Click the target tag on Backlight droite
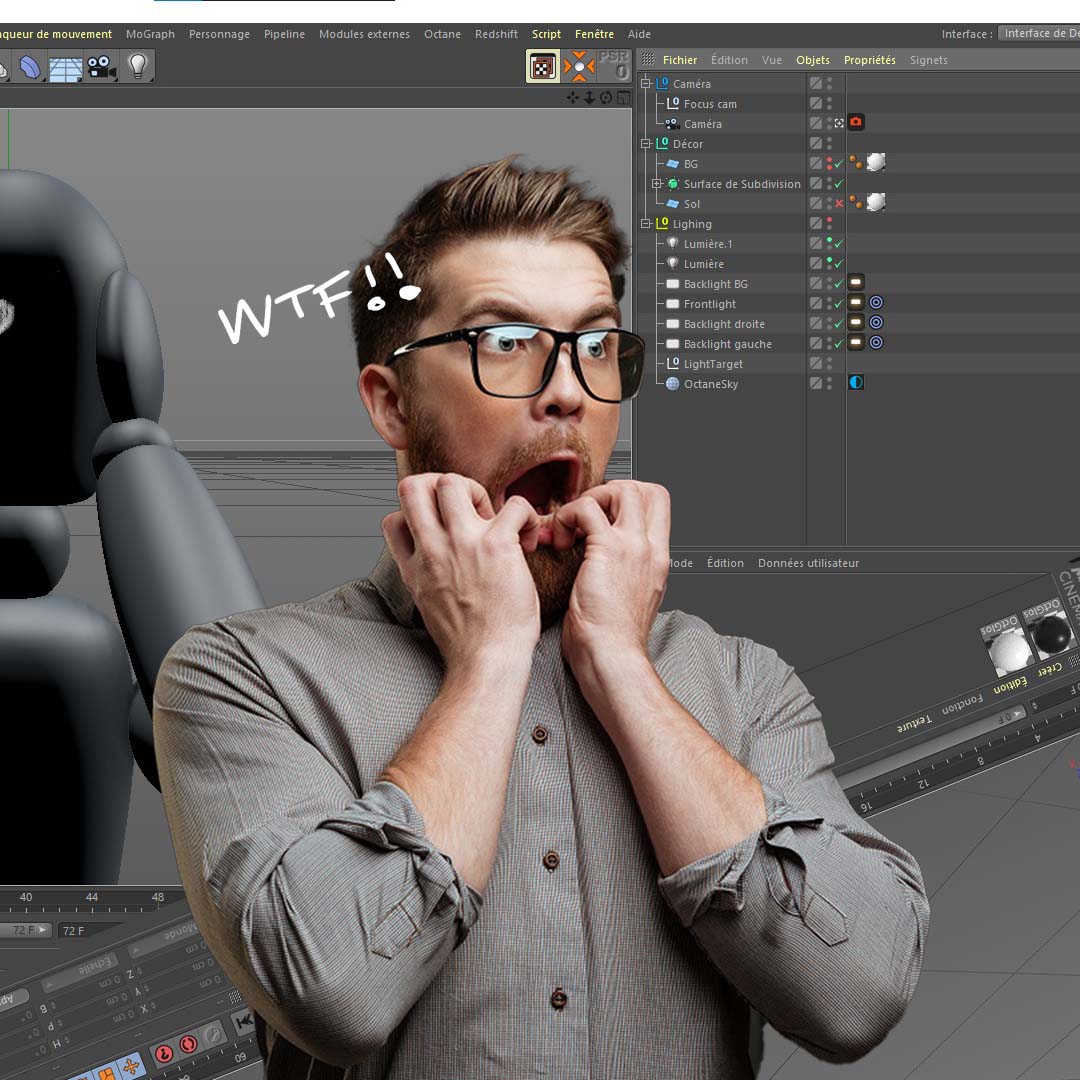 click(x=876, y=322)
